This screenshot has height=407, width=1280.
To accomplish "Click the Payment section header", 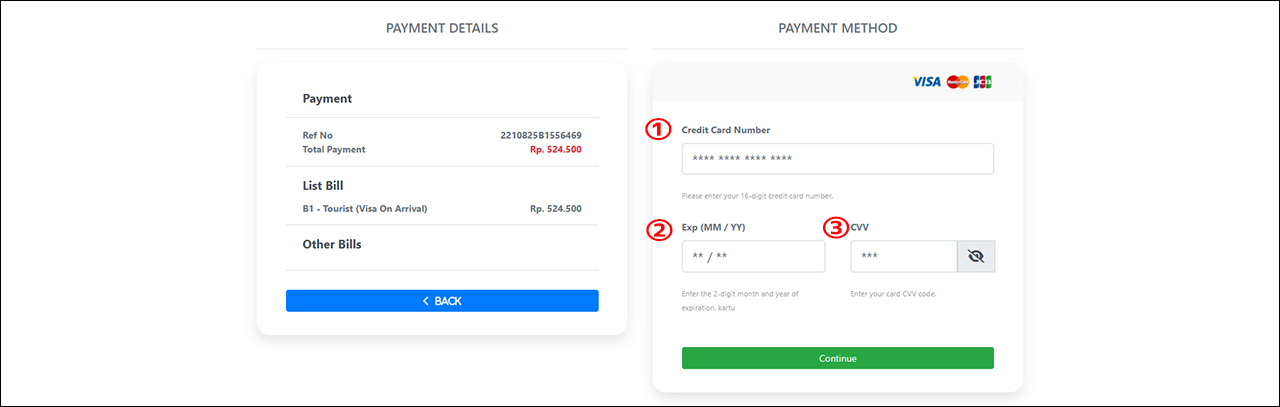I will tap(327, 99).
